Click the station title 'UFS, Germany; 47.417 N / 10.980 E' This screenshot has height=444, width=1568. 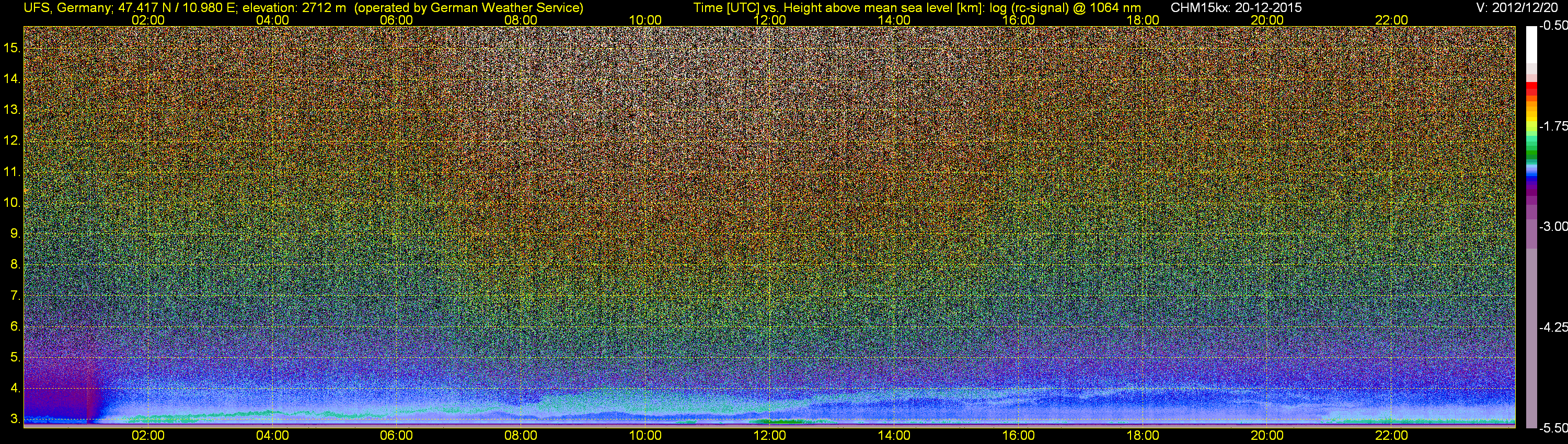coord(129,7)
